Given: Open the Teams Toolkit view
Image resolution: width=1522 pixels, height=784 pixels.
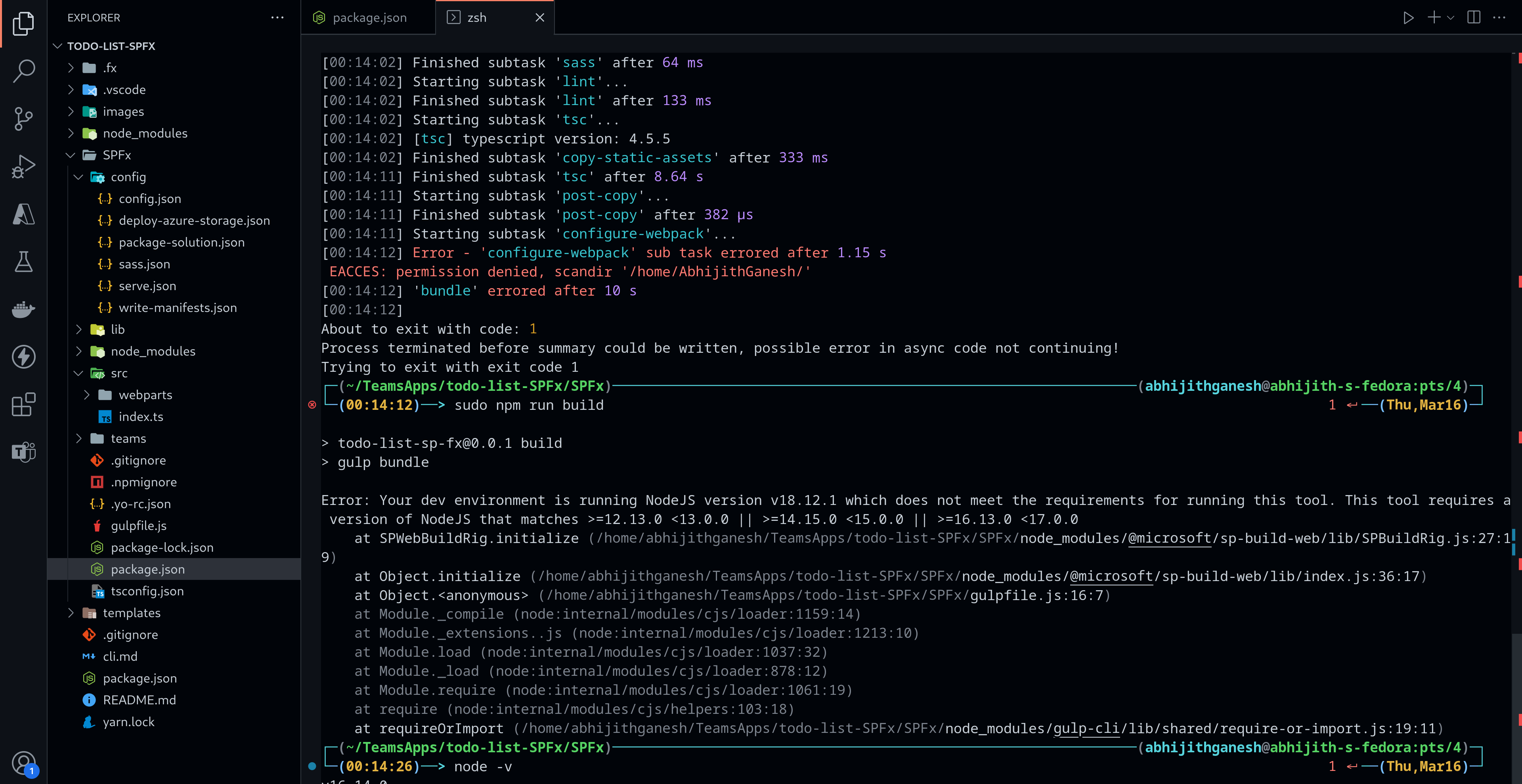Looking at the screenshot, I should pos(24,452).
